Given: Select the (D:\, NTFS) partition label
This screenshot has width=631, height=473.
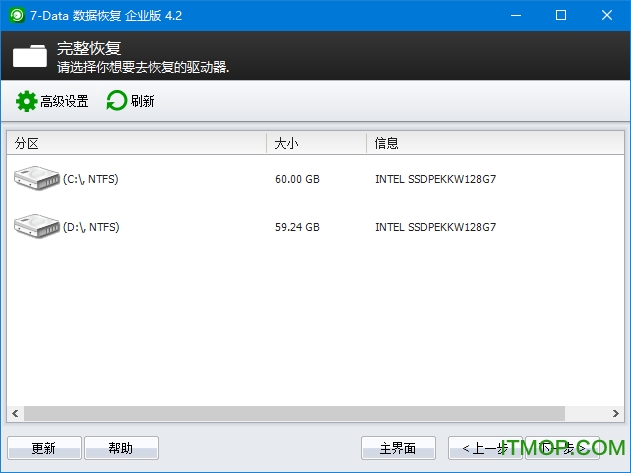Looking at the screenshot, I should tap(91, 227).
